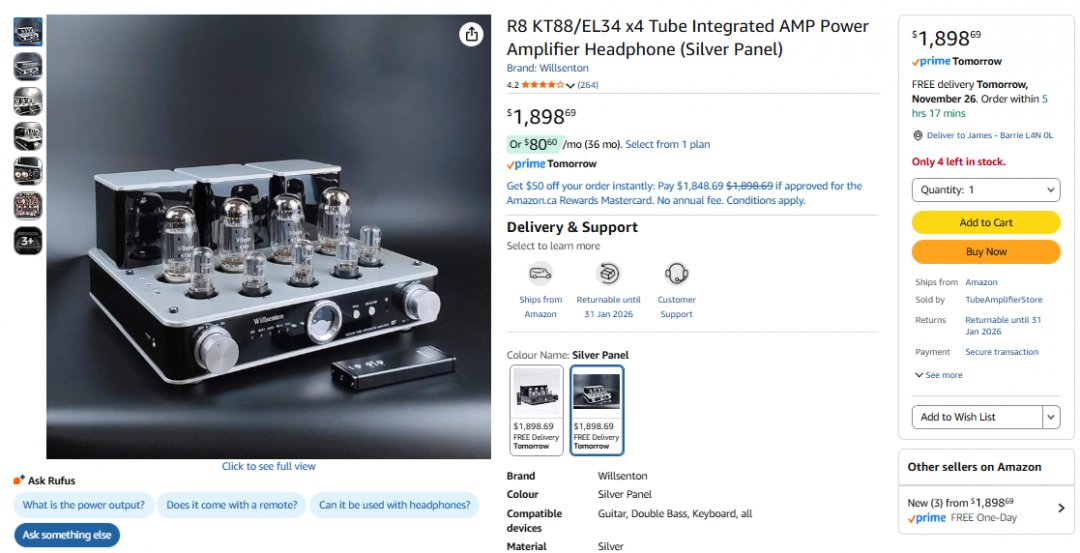Expand See more seller details

[x=938, y=375]
